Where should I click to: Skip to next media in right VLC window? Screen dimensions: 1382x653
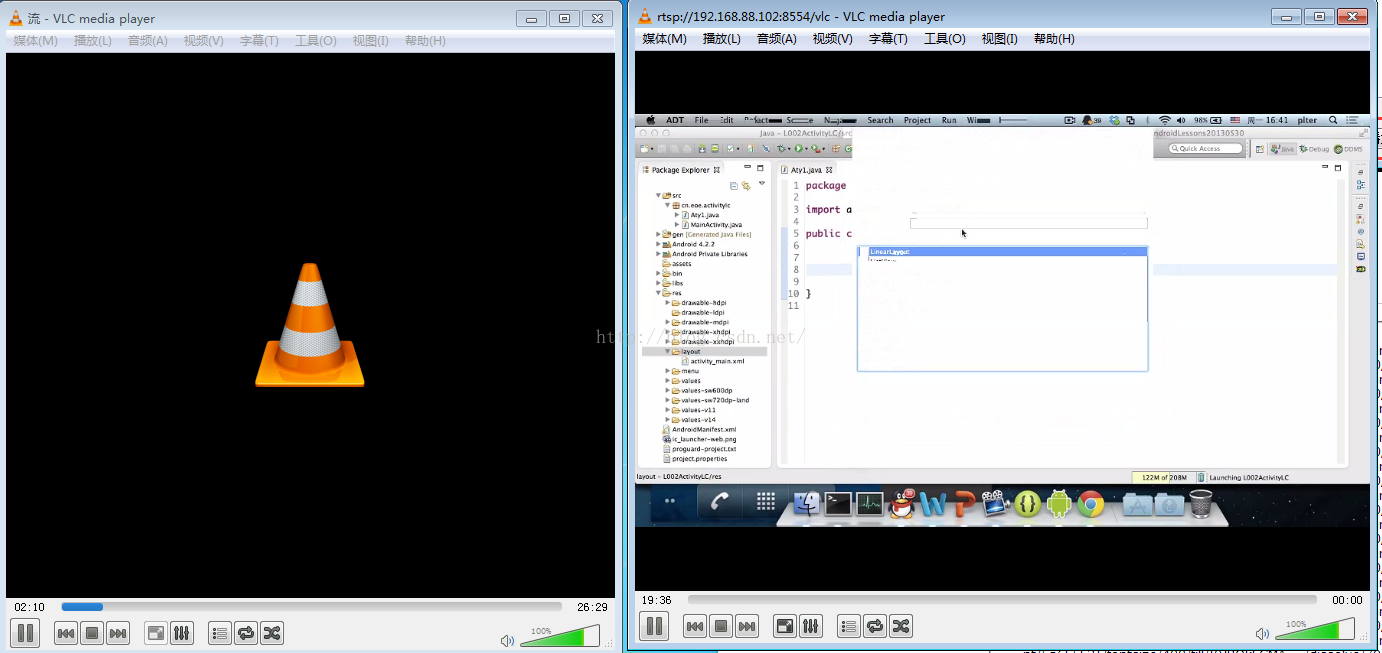(x=747, y=626)
